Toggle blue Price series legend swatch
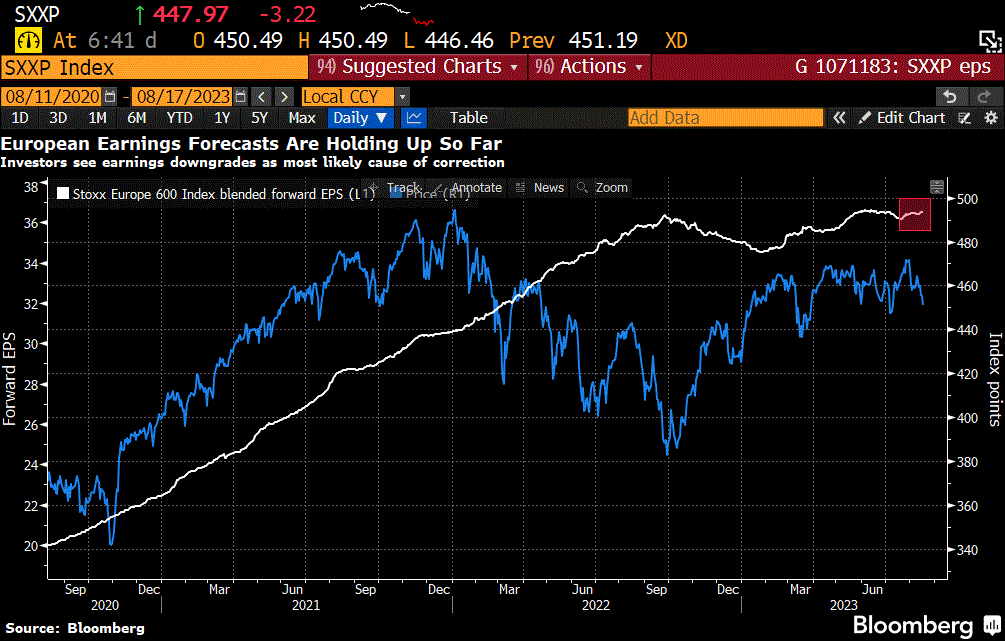 pyautogui.click(x=395, y=194)
